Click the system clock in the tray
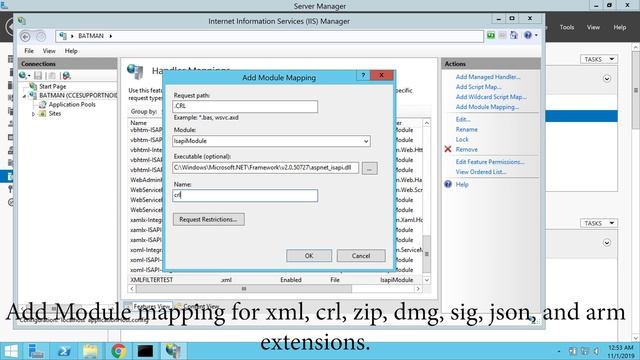Image resolution: width=640 pixels, height=360 pixels. 620,351
